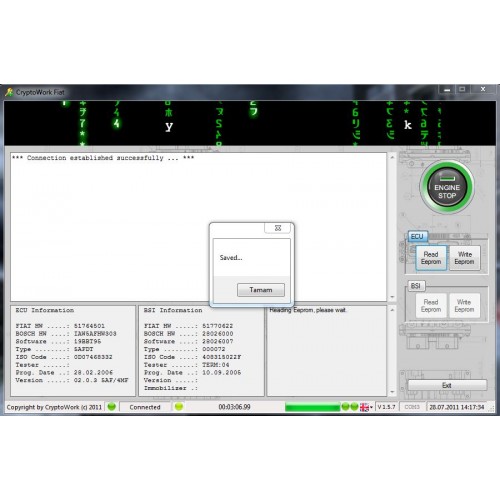Close the Saved dialog with X

(278, 228)
